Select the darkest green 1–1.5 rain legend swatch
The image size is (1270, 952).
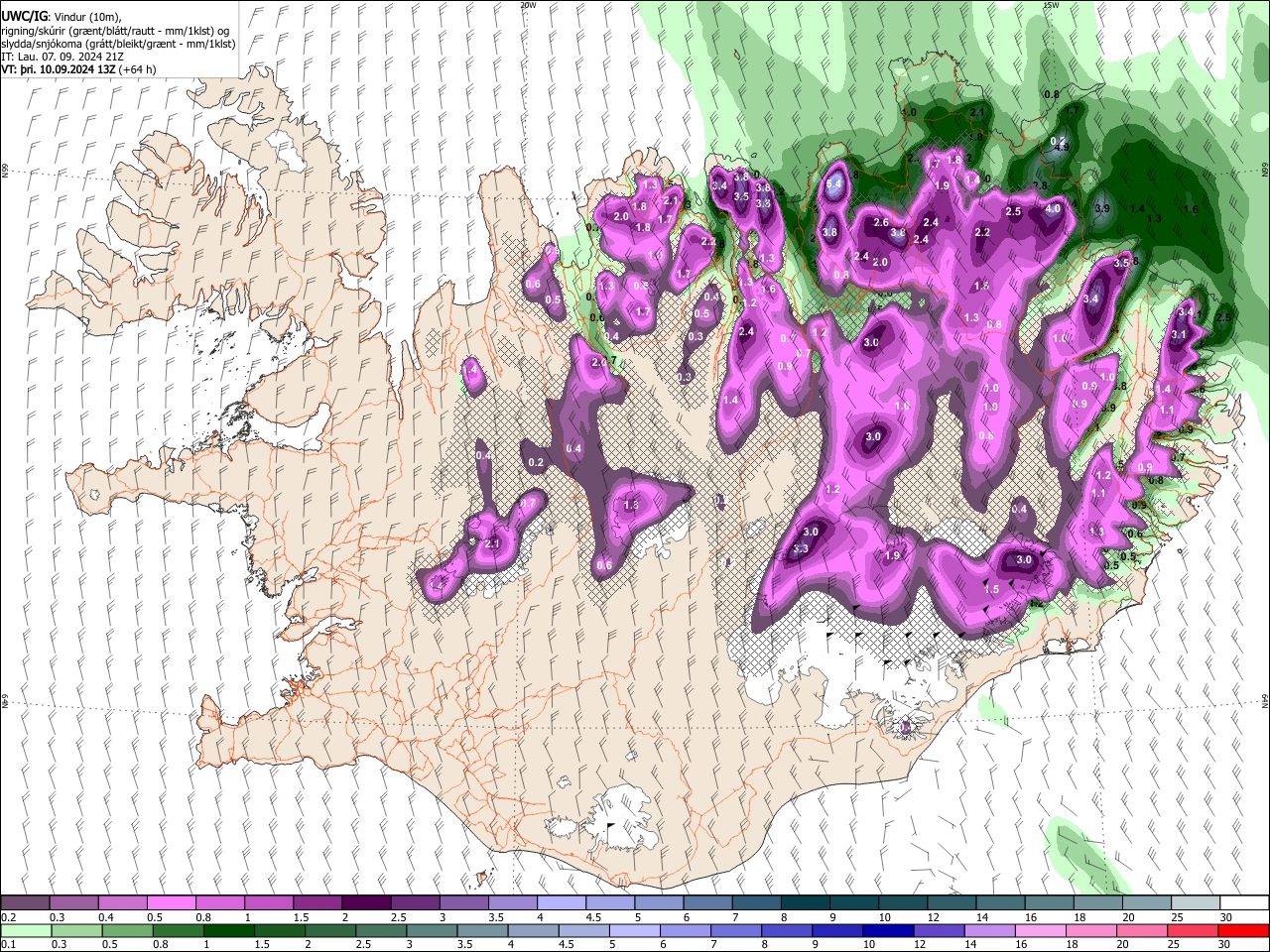pyautogui.click(x=228, y=930)
